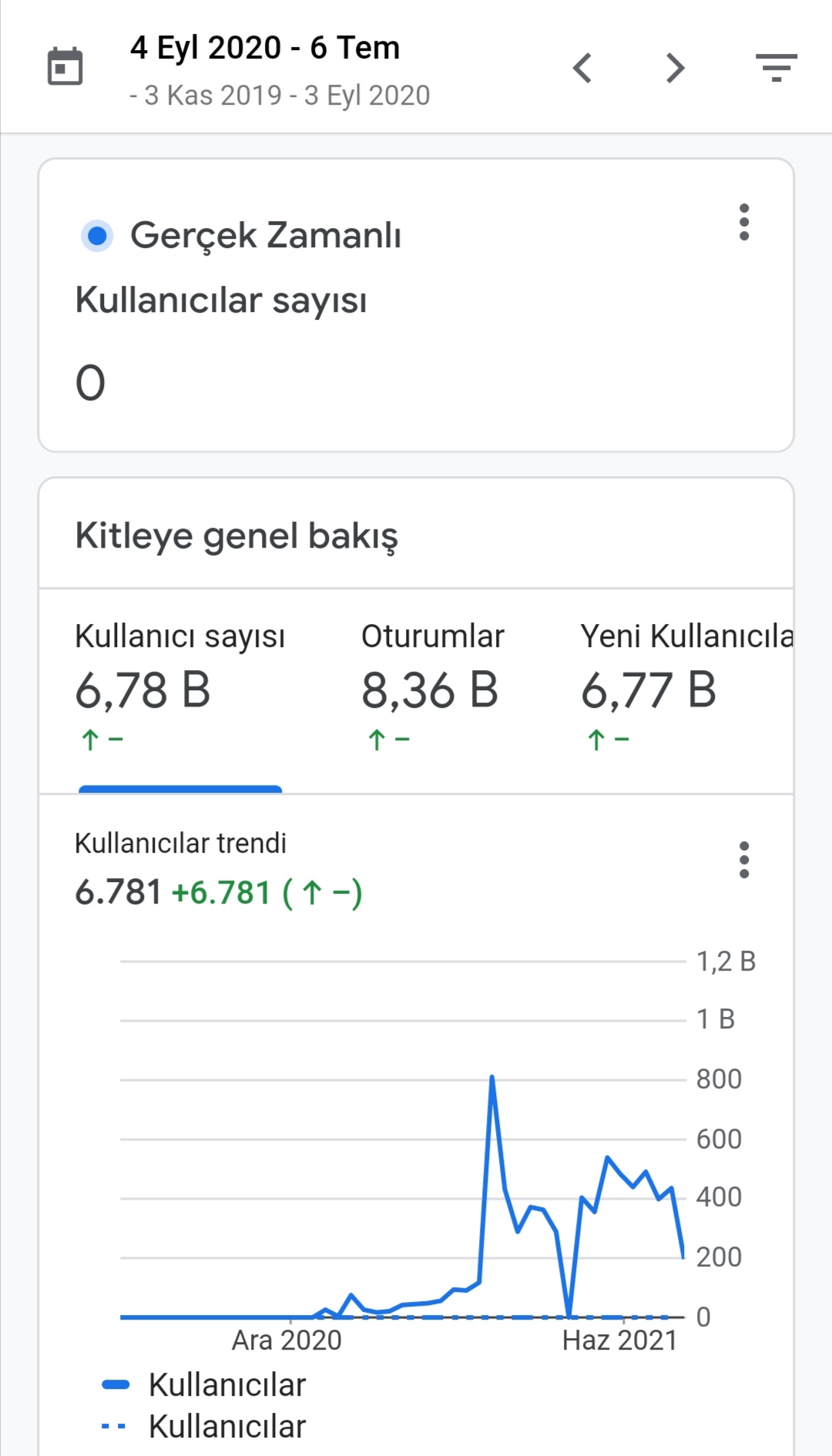Tap the chart peak near 800 users
The image size is (832, 1456).
491,1077
